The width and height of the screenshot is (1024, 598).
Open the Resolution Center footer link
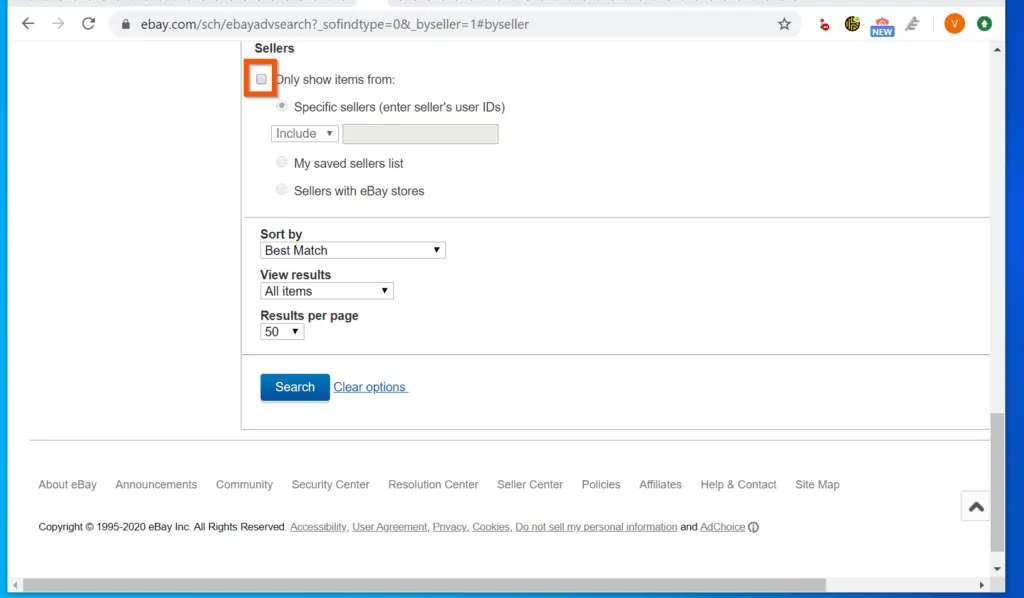click(433, 484)
